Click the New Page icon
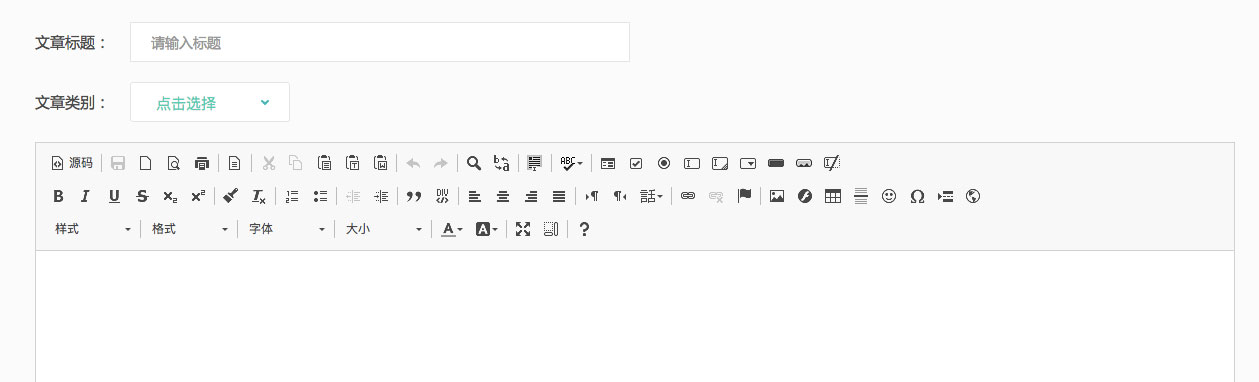 [x=145, y=163]
